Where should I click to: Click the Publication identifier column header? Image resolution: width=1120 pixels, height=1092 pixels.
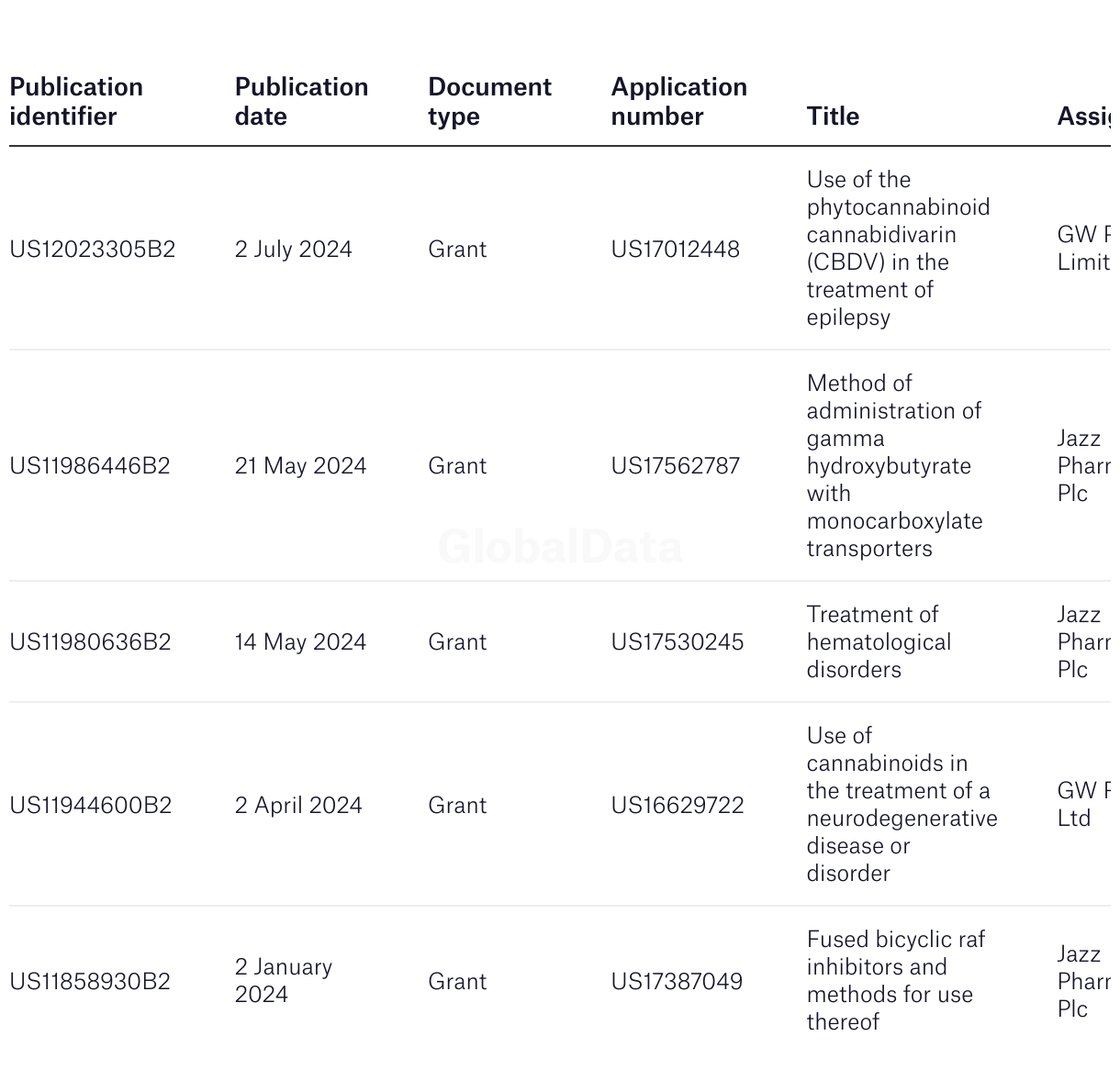76,102
